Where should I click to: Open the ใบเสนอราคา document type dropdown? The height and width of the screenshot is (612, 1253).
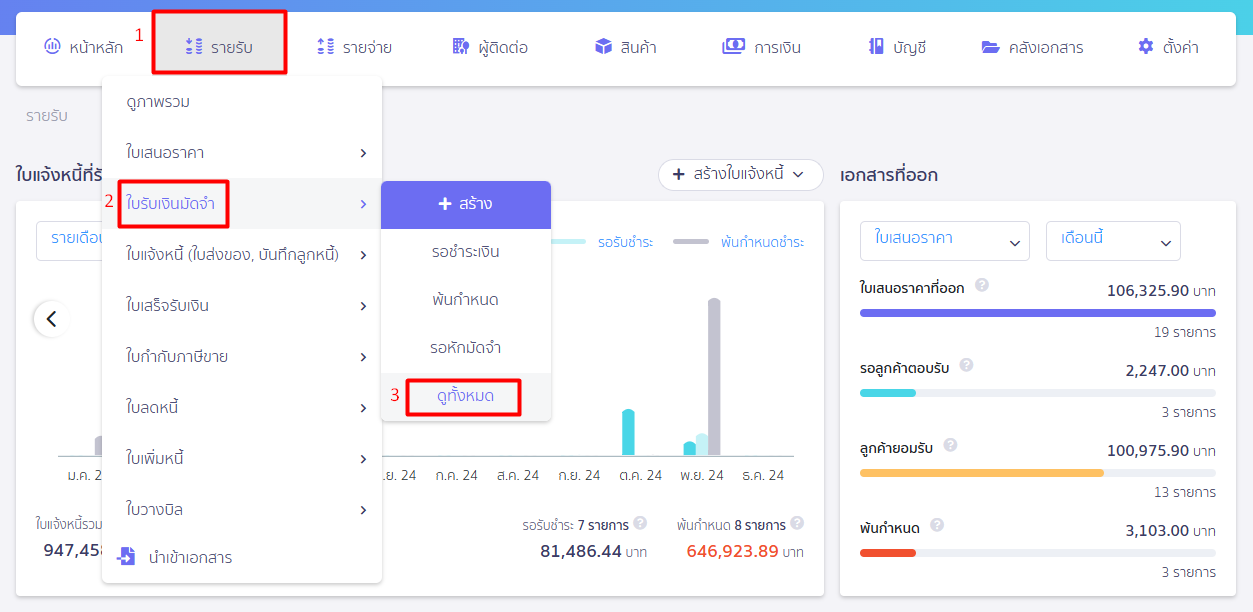click(x=945, y=241)
